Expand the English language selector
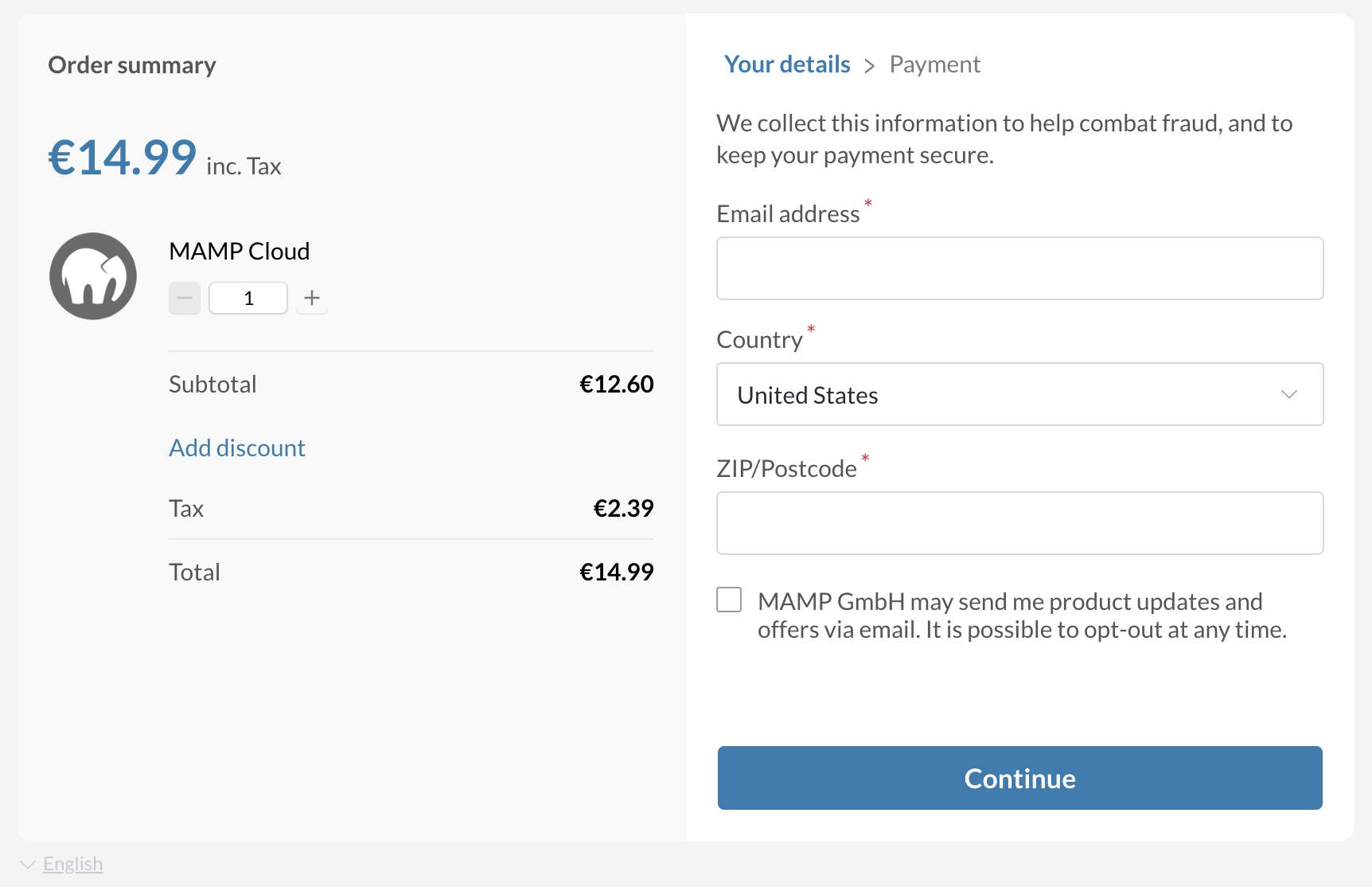The image size is (1372, 887). (72, 863)
